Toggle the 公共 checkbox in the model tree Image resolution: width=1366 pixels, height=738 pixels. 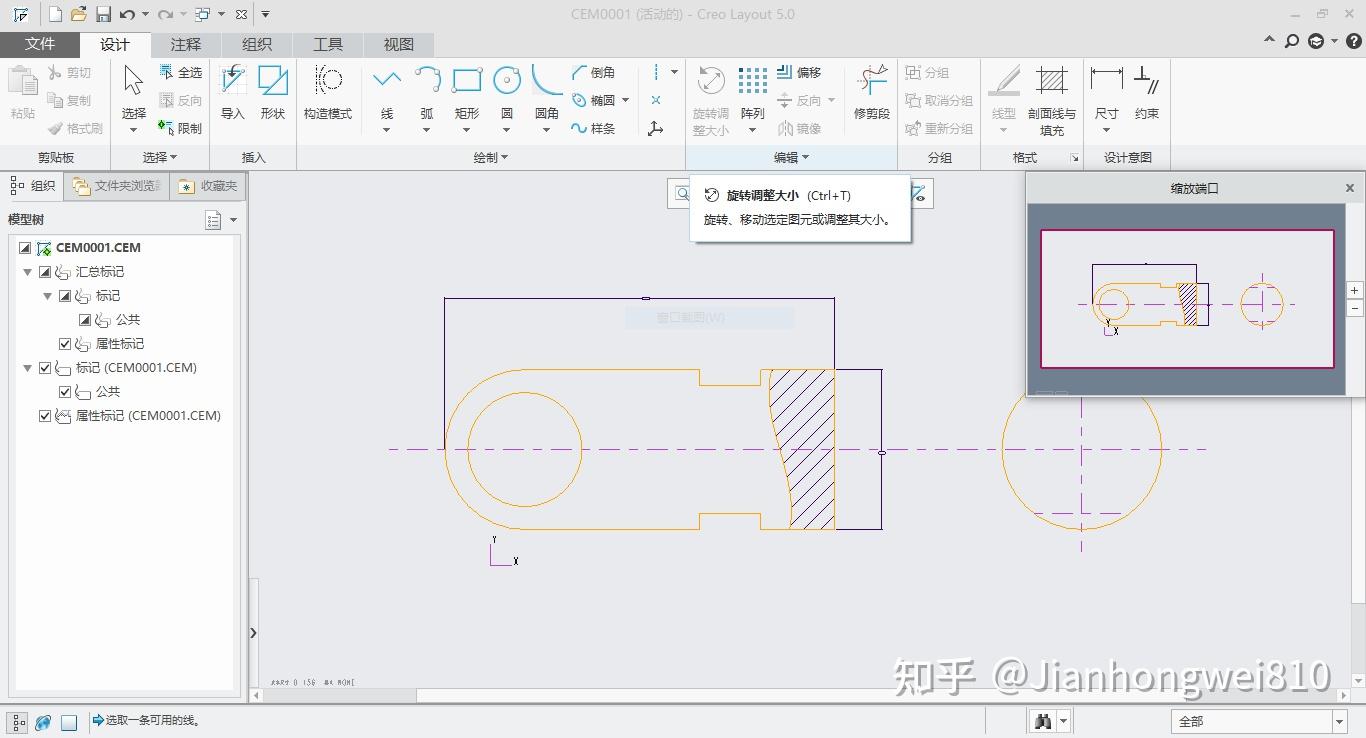85,319
